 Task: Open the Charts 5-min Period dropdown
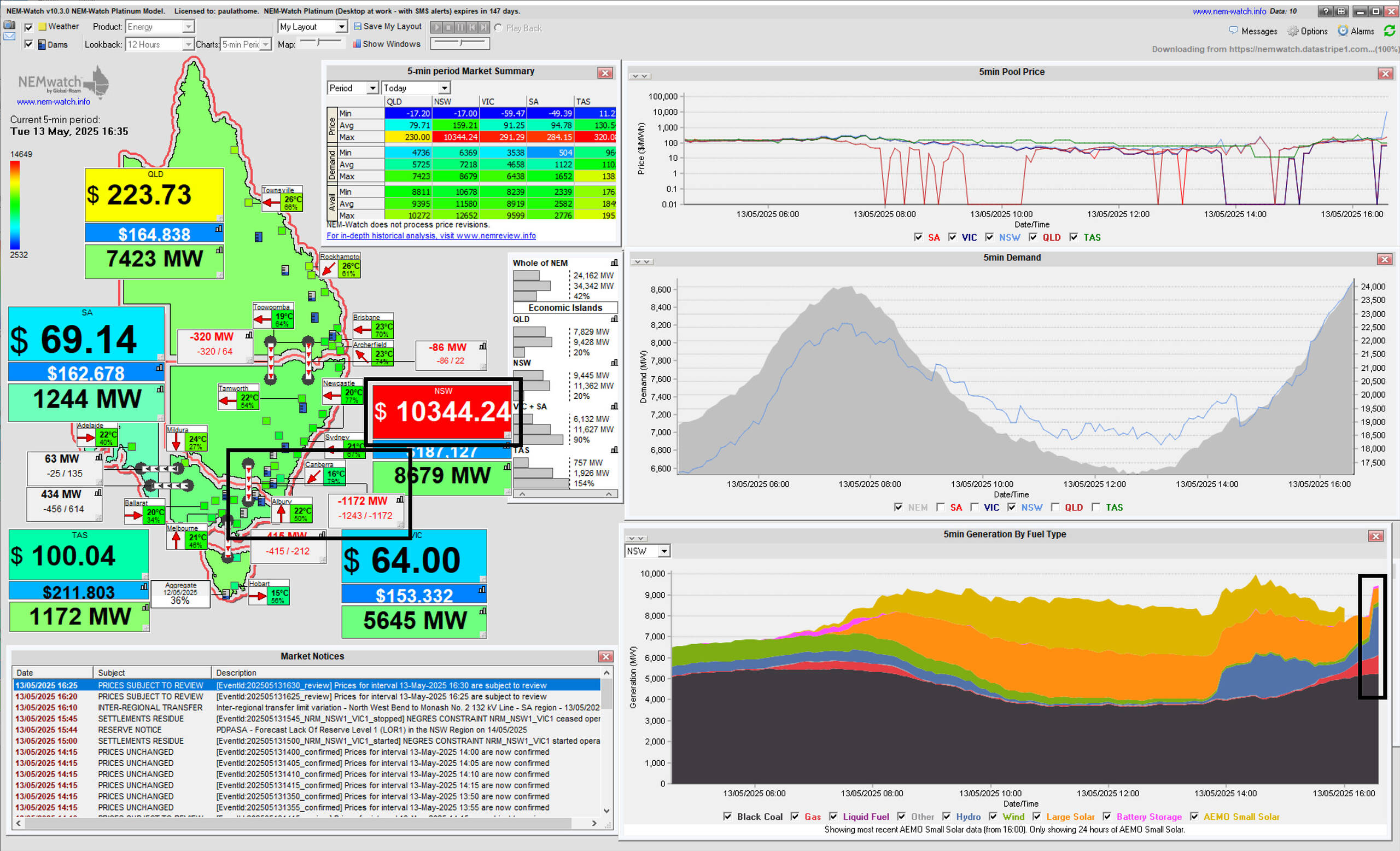246,44
